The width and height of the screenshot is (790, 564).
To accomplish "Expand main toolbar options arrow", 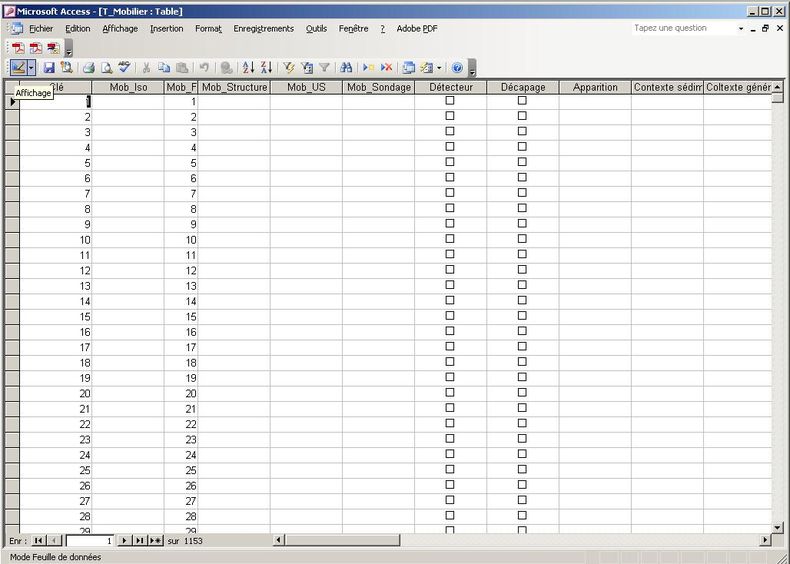I will click(x=472, y=69).
